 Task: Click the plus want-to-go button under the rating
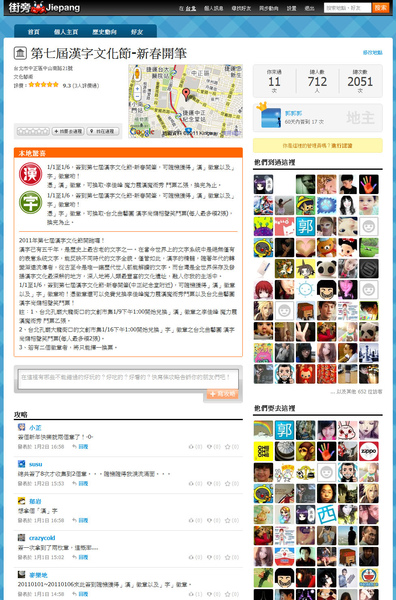[x=68, y=131]
